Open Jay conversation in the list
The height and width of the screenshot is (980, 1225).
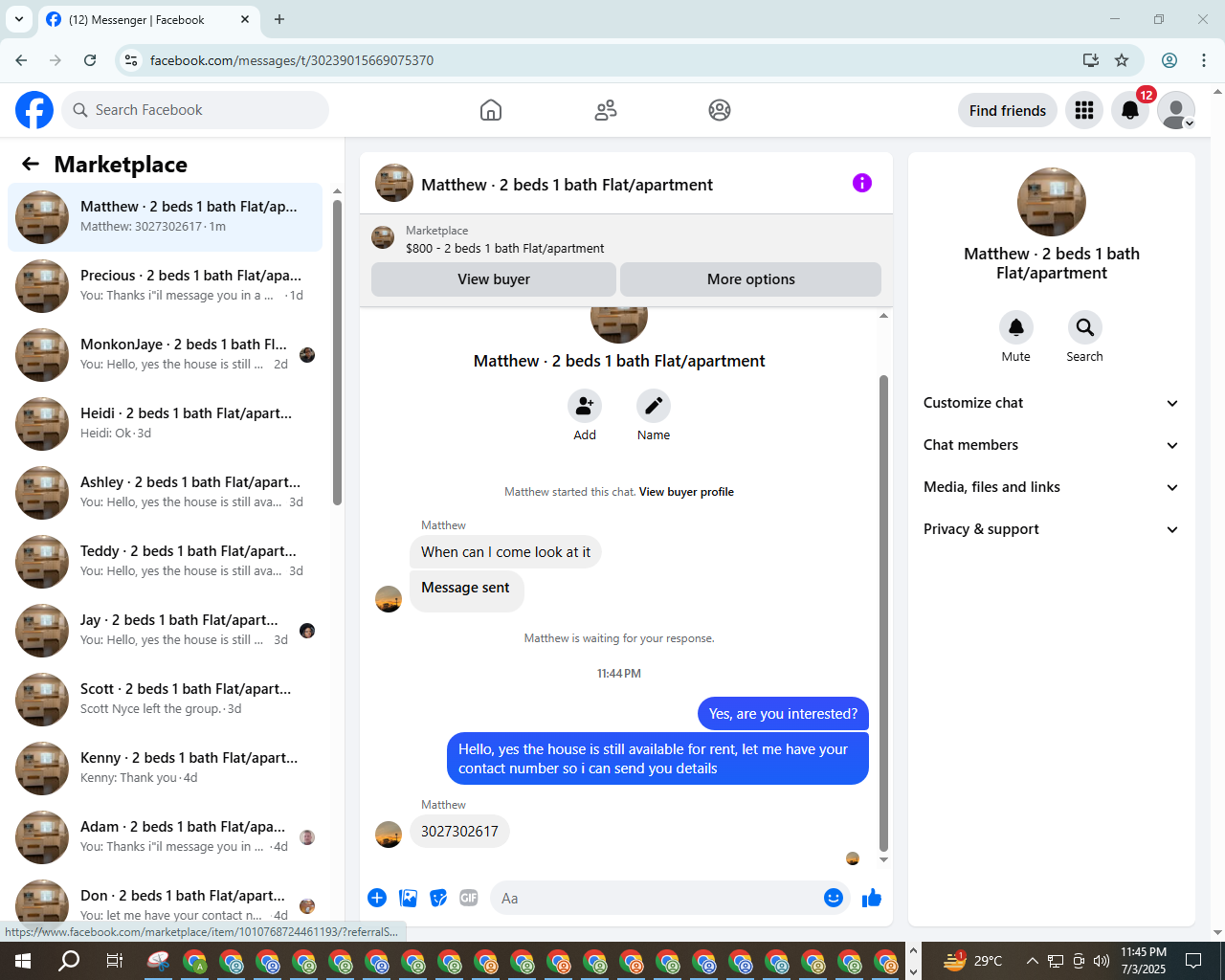166,631
